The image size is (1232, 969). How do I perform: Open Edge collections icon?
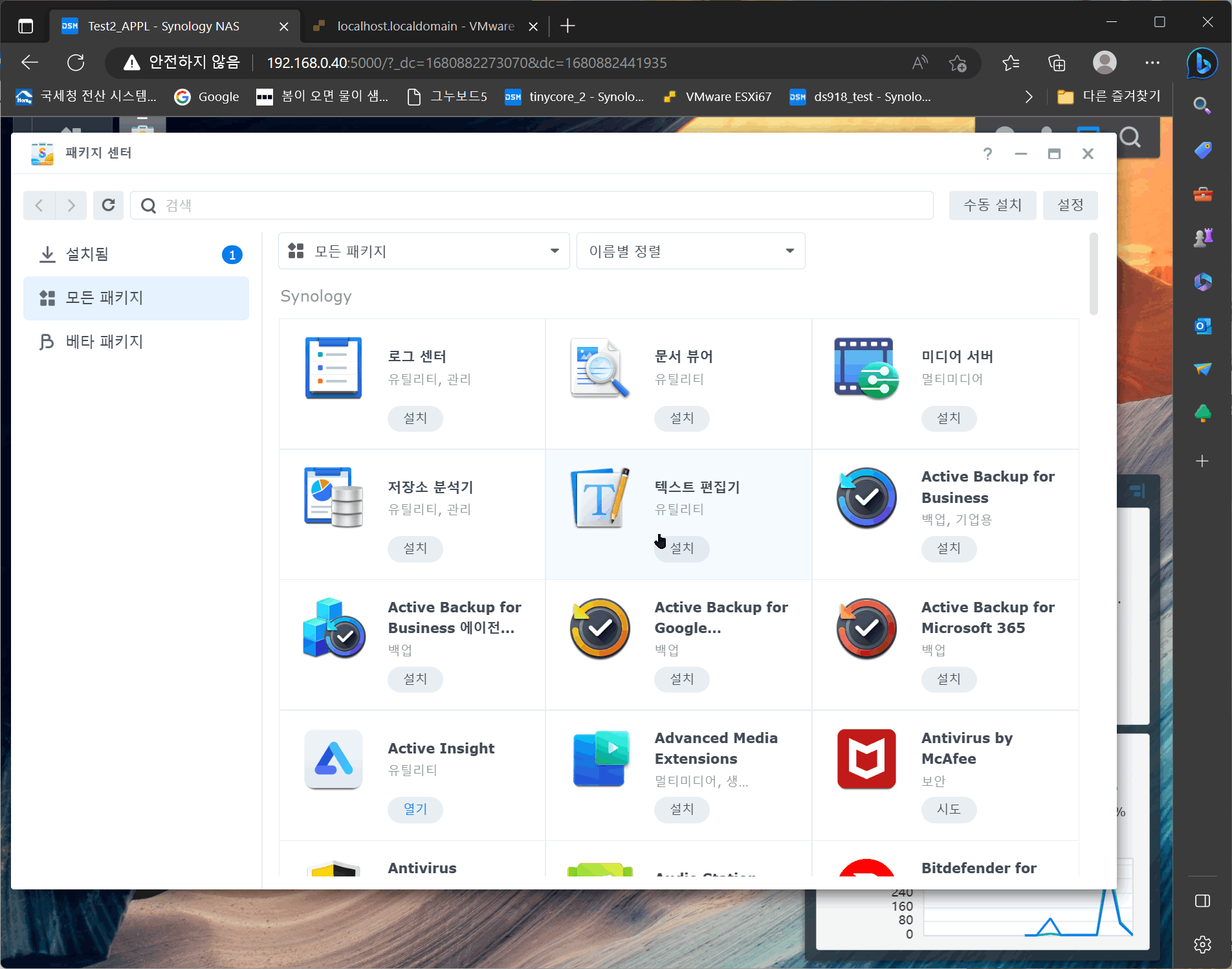point(1057,63)
